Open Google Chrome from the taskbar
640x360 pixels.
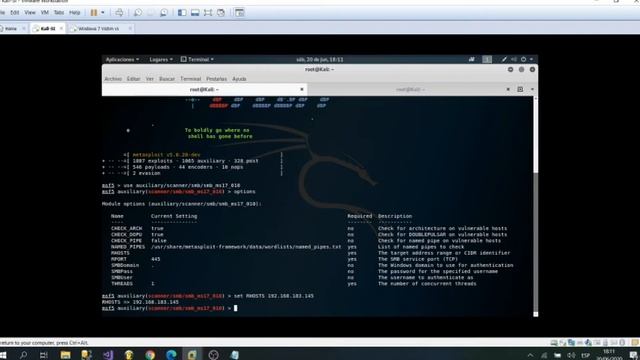[150, 355]
